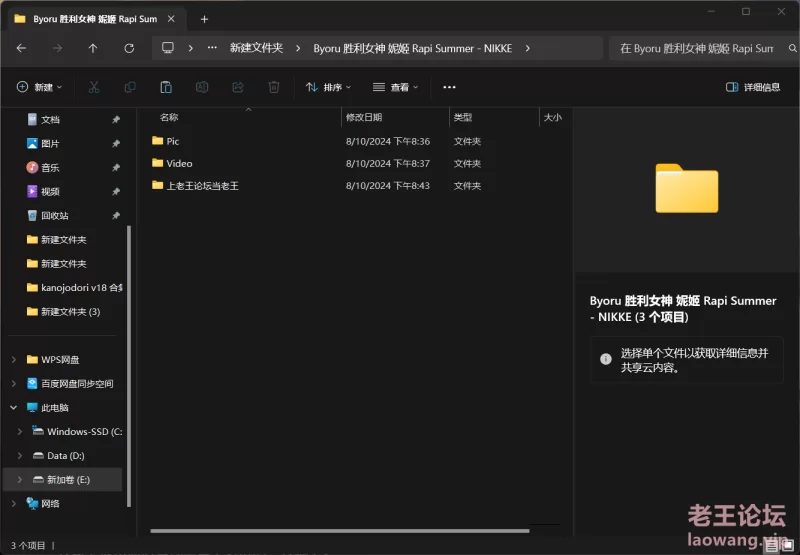This screenshot has height=555, width=800.
Task: Switch to details view icon in status bar
Action: pyautogui.click(x=772, y=546)
